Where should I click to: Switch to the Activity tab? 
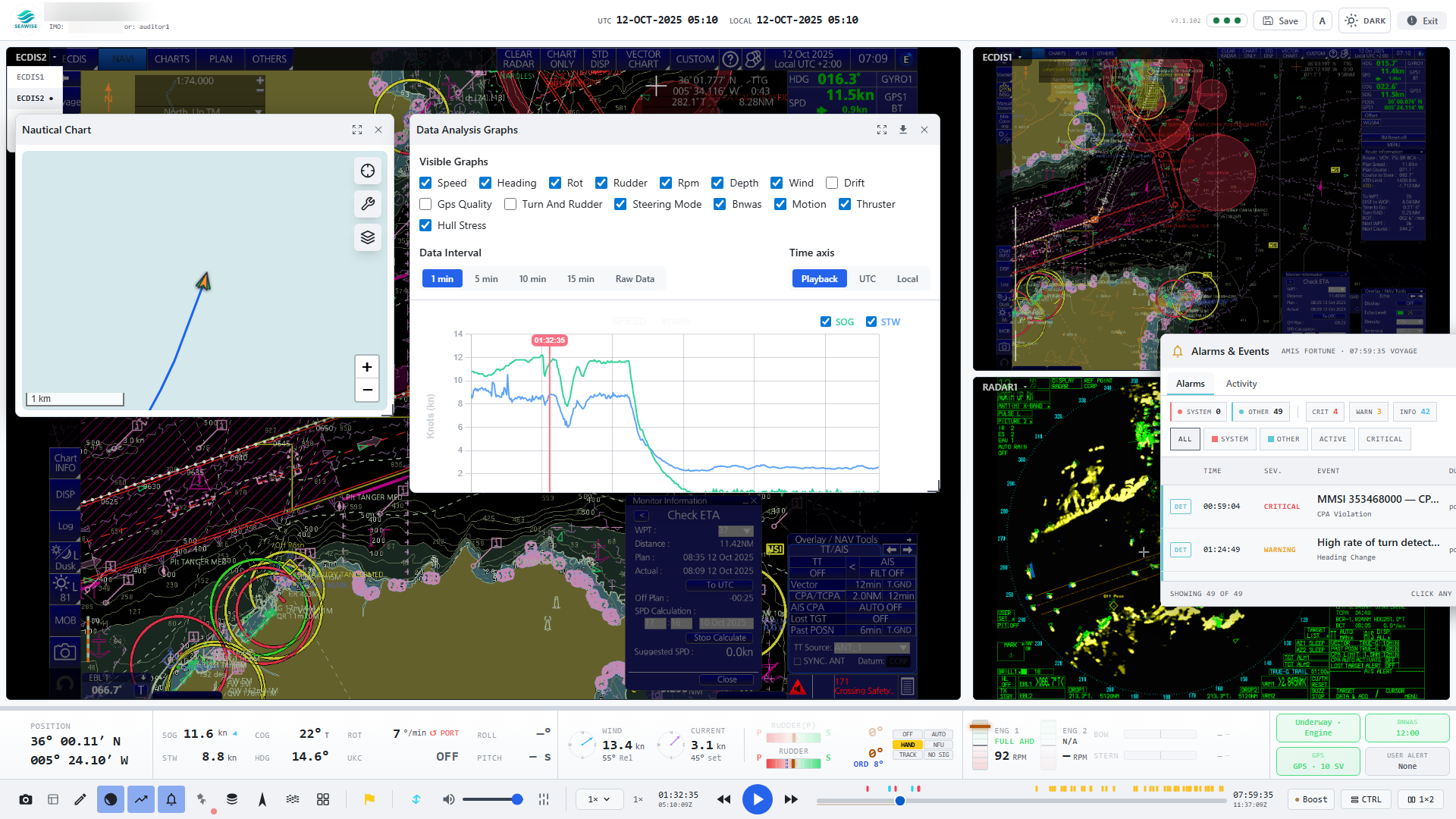pyautogui.click(x=1241, y=384)
